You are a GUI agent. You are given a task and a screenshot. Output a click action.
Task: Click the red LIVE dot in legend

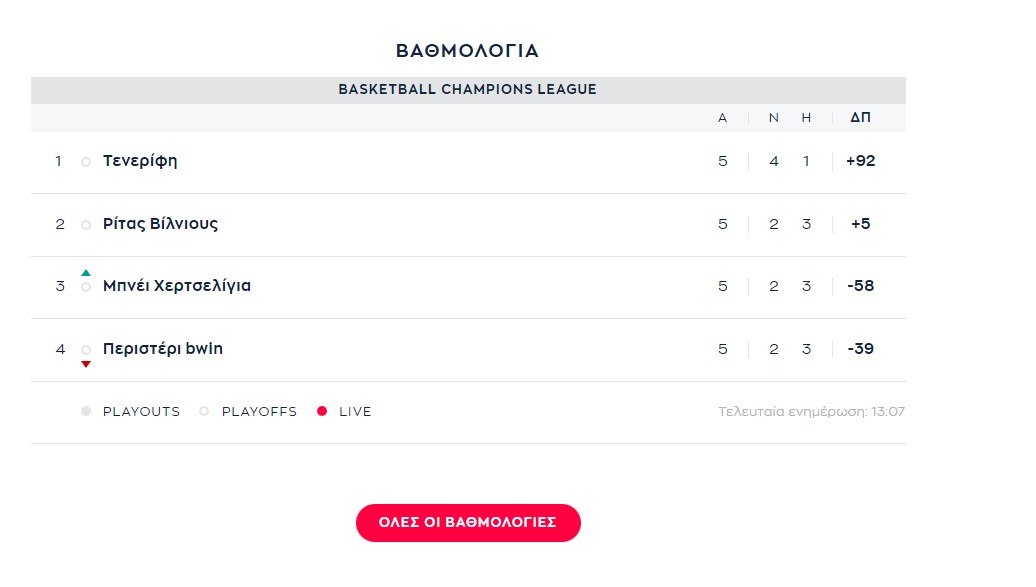pyautogui.click(x=322, y=411)
